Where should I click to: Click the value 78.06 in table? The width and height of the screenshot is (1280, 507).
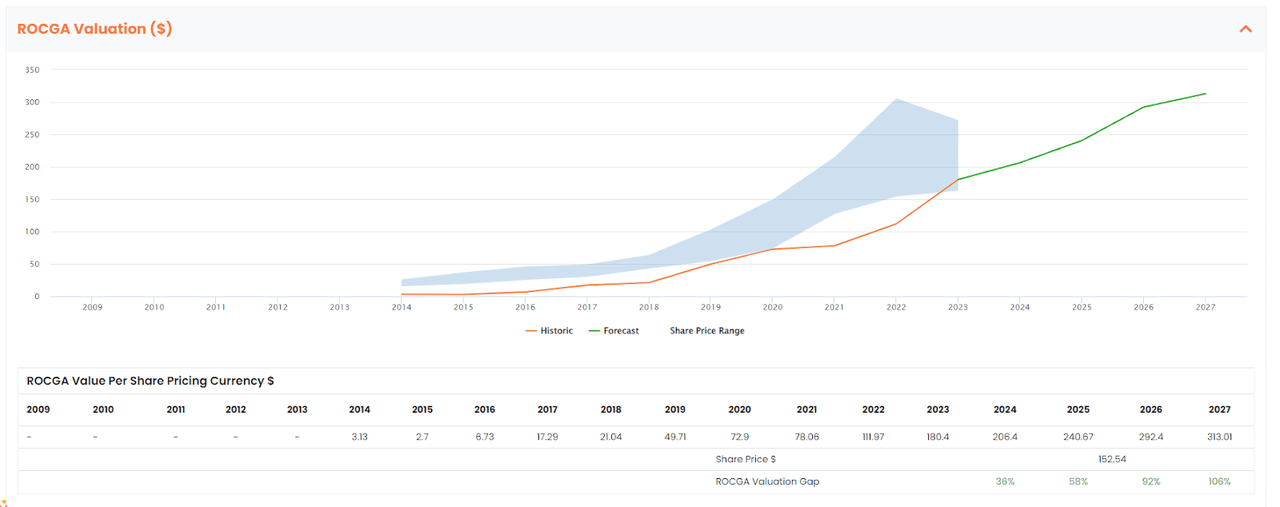click(x=806, y=437)
